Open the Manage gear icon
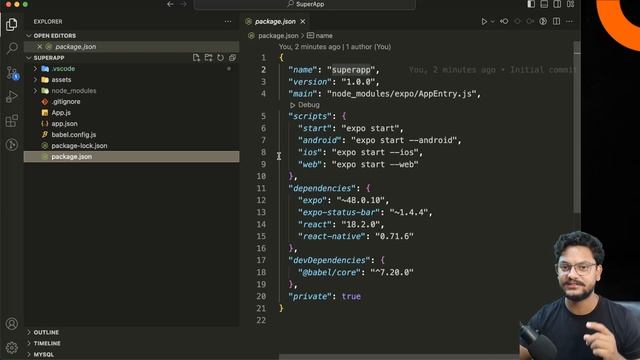The height and width of the screenshot is (360, 640). [x=11, y=347]
